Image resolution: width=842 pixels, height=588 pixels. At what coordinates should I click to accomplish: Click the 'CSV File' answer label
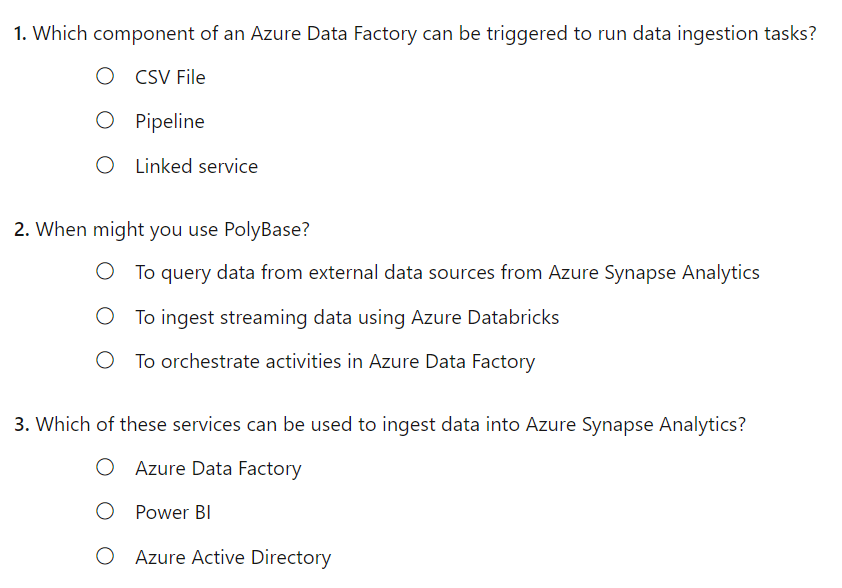(170, 77)
